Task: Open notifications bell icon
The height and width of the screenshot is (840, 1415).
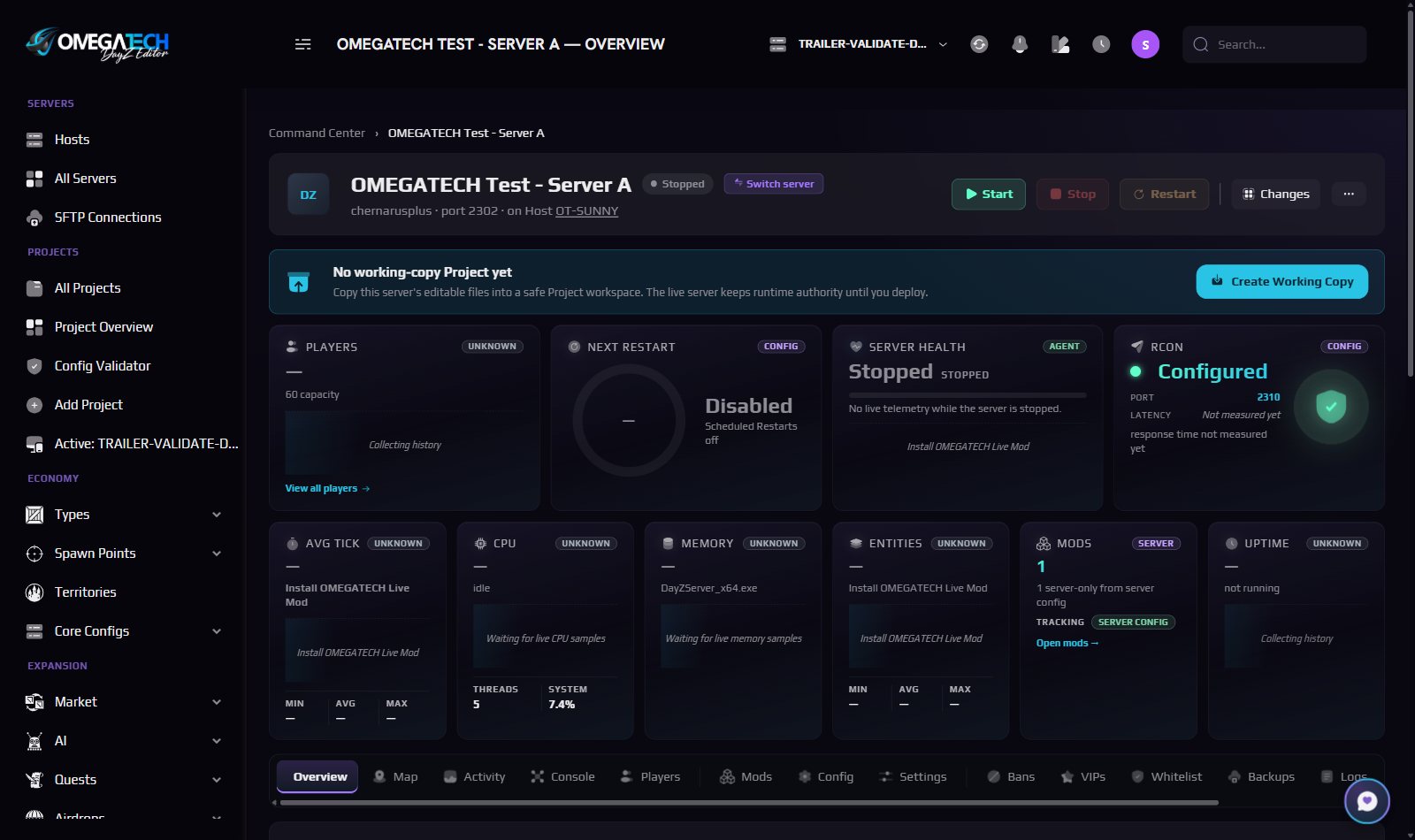Action: 1020,44
